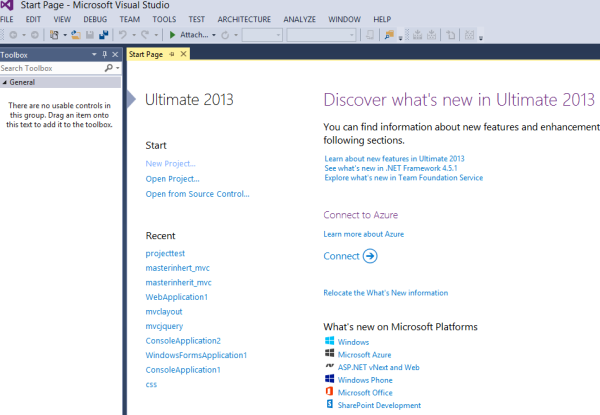Click the Open File folder icon
600x415 pixels.
(76, 35)
